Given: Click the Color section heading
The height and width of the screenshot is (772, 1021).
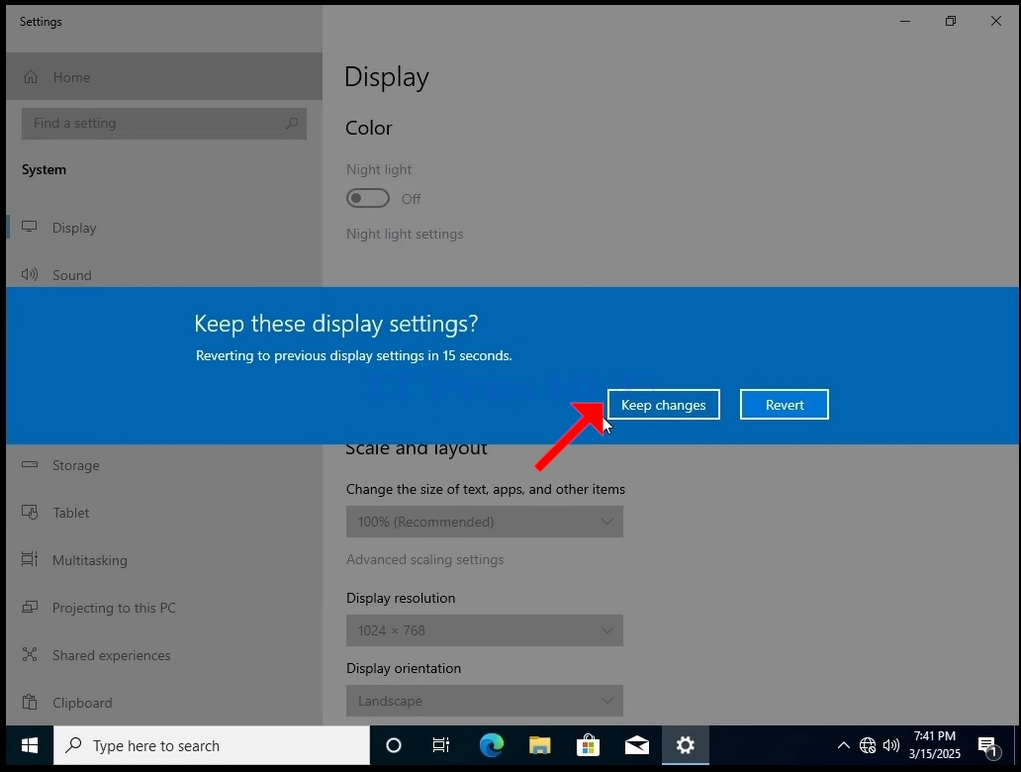Looking at the screenshot, I should (x=369, y=128).
